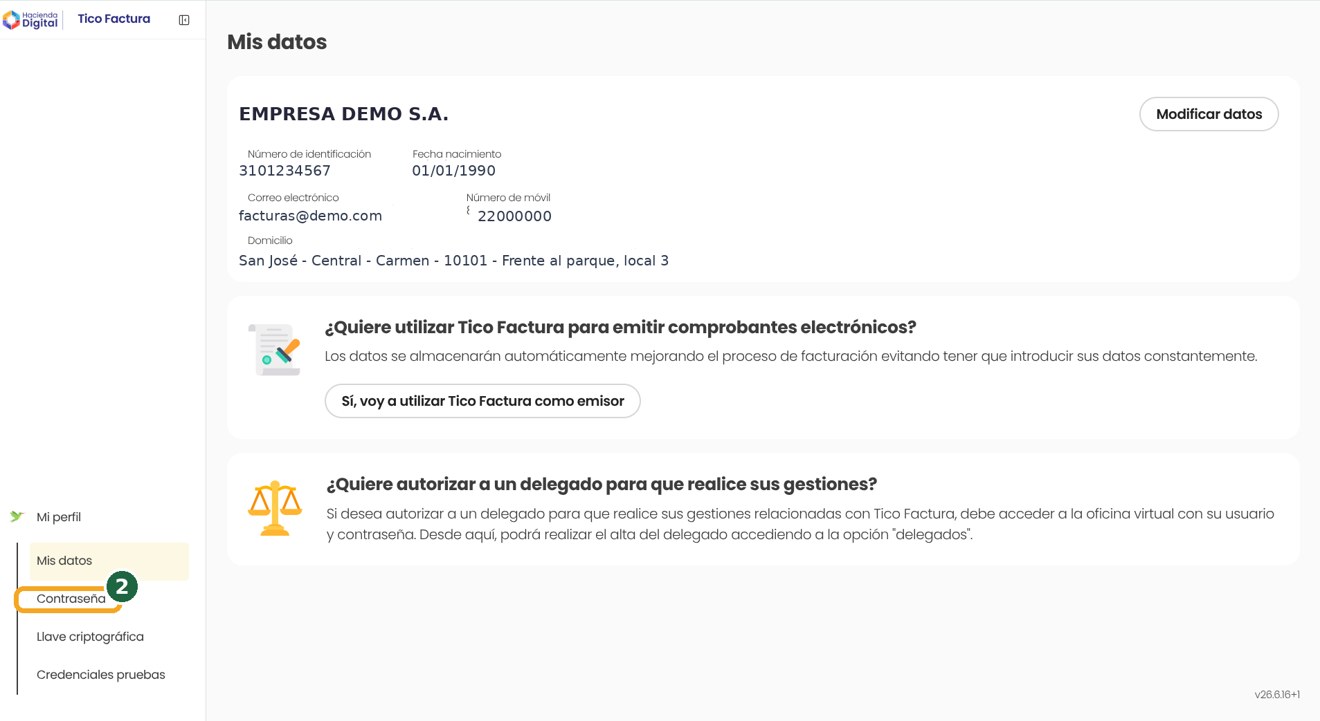This screenshot has width=1320, height=721.
Task: Click the Mis datos page heading
Action: (277, 42)
